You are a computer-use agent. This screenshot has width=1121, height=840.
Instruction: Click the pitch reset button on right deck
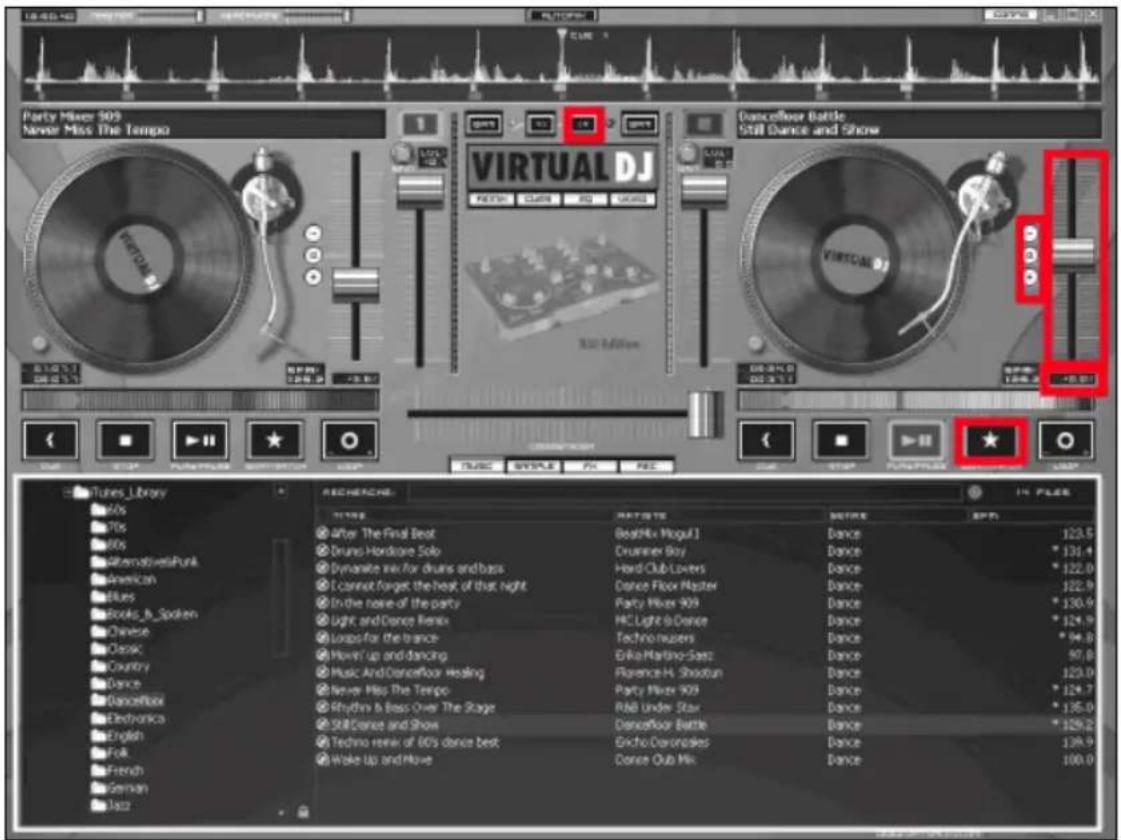click(1030, 255)
